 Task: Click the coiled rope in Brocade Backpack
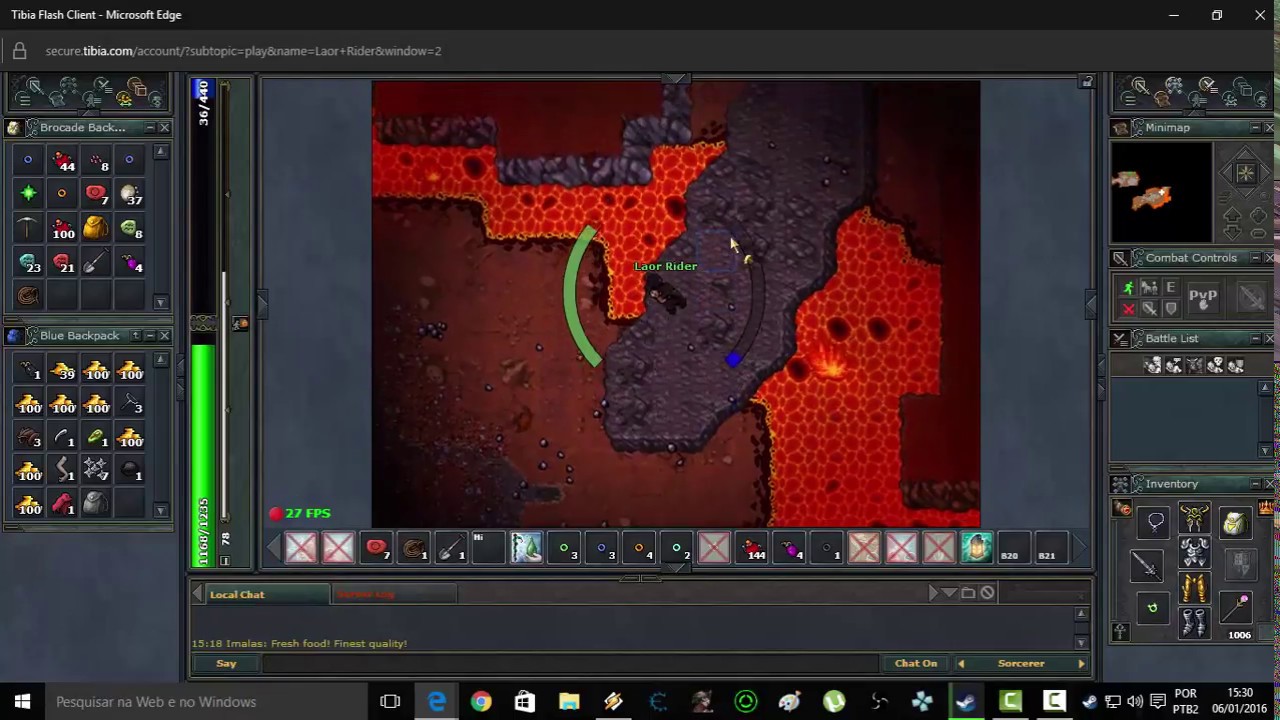(28, 296)
